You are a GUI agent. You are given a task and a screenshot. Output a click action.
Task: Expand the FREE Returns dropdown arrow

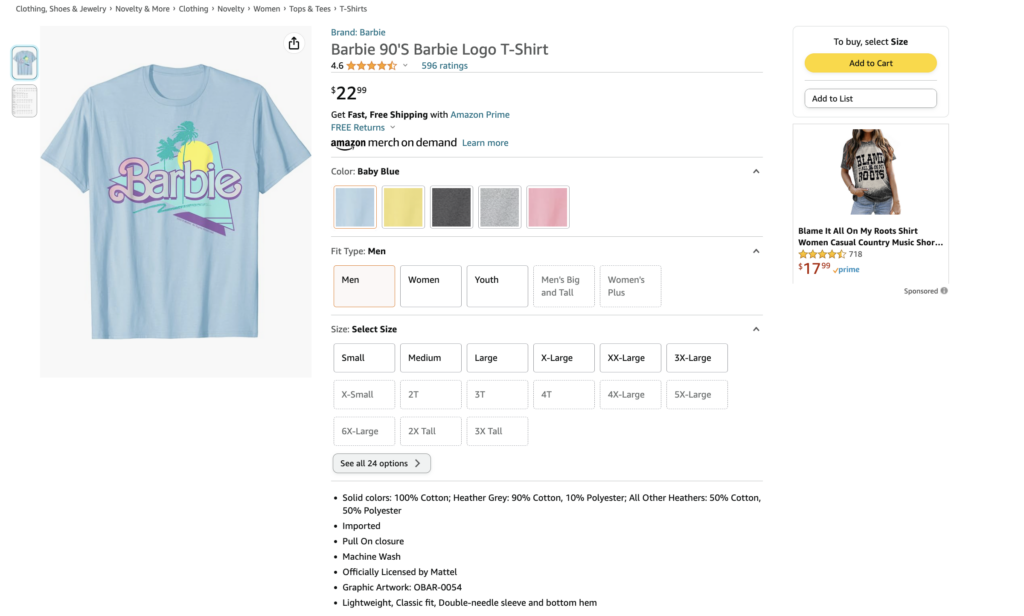pyautogui.click(x=392, y=127)
